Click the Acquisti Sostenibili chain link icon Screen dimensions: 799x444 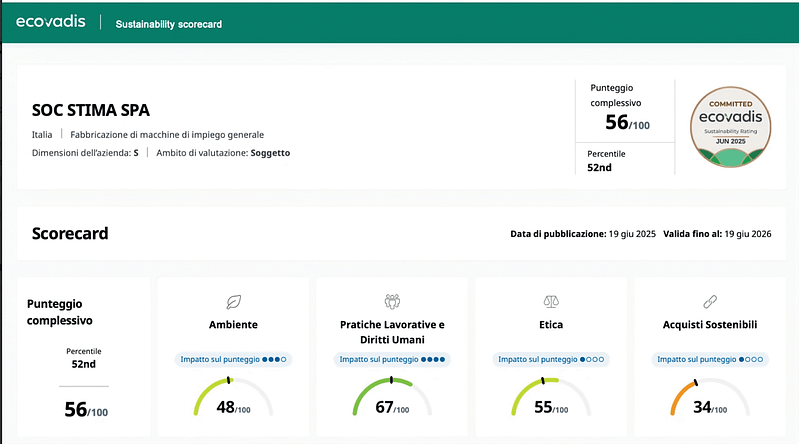point(707,300)
